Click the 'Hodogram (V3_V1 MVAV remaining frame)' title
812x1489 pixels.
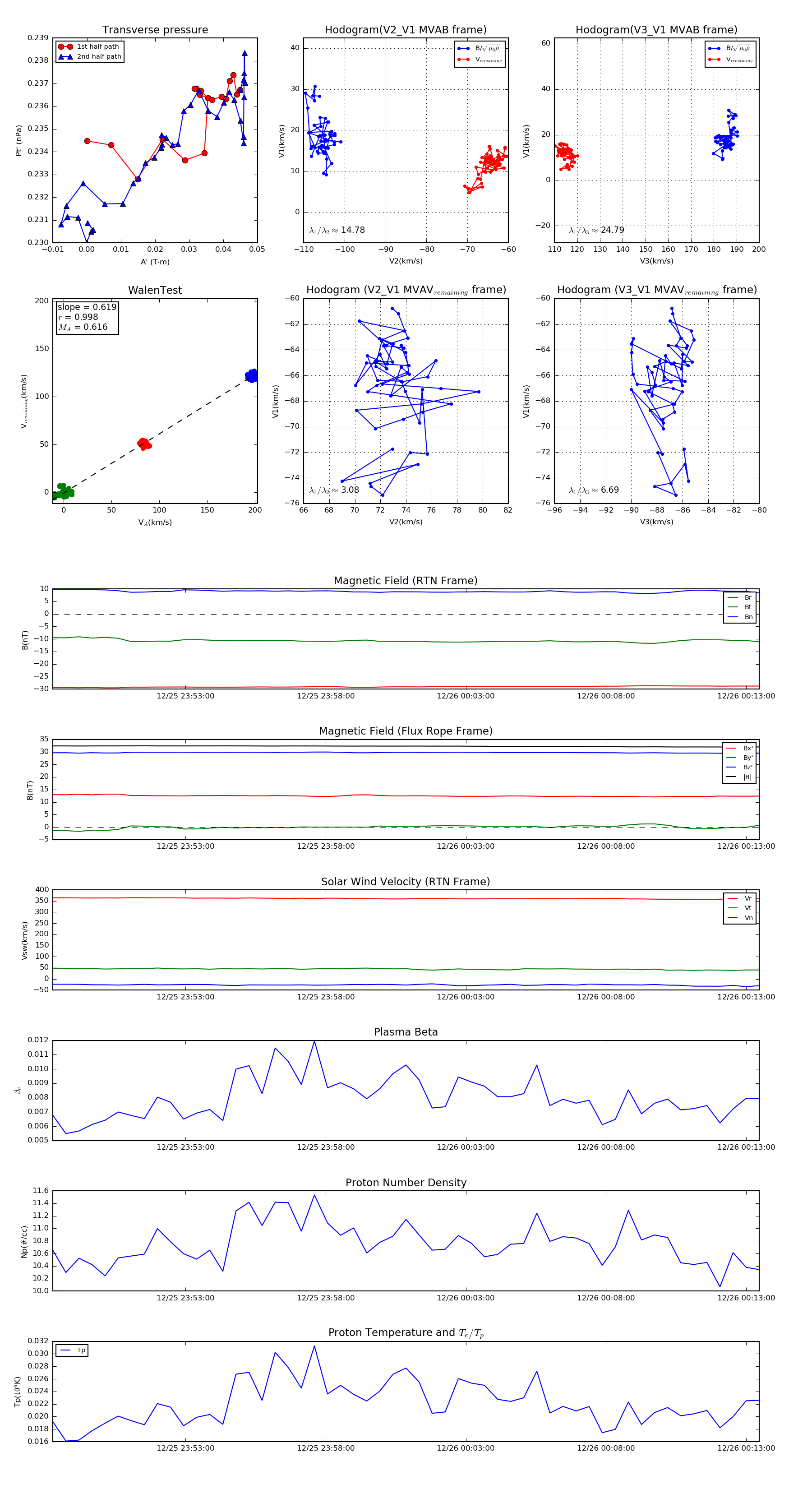coord(656,290)
